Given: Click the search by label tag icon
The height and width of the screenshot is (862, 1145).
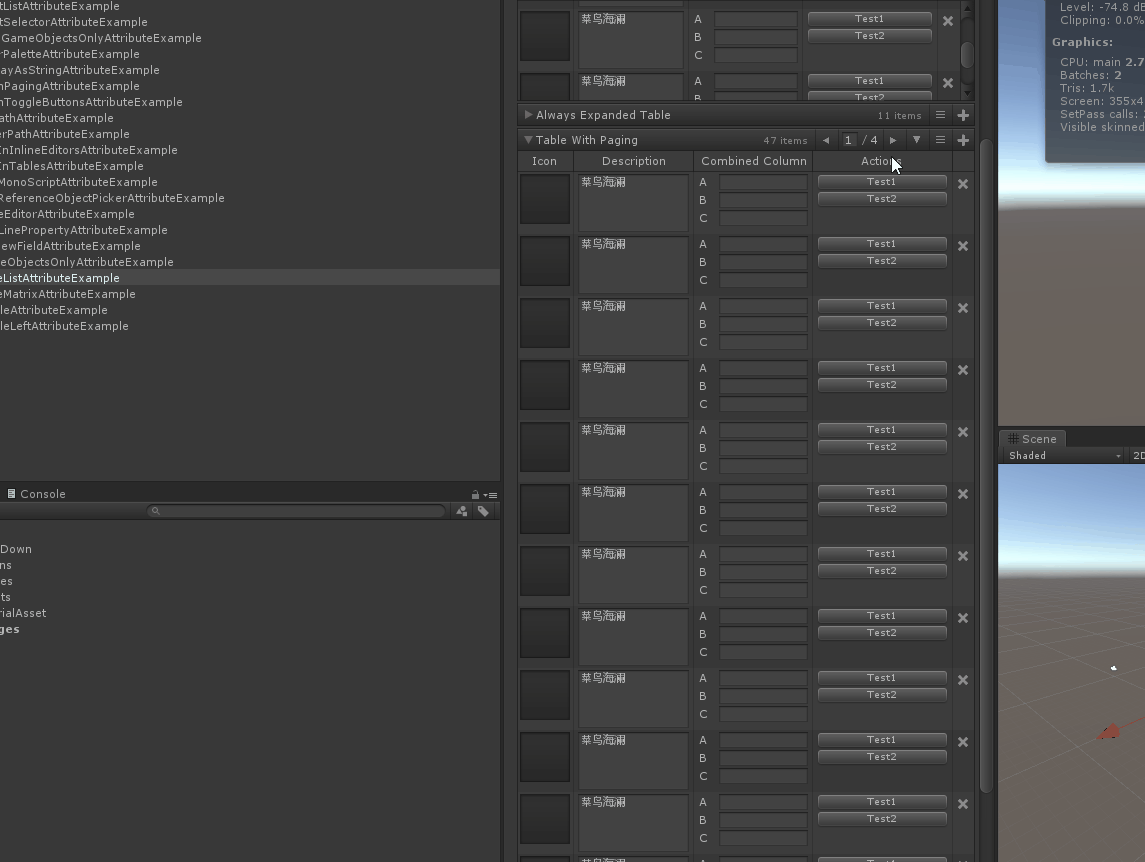Looking at the screenshot, I should (x=483, y=511).
